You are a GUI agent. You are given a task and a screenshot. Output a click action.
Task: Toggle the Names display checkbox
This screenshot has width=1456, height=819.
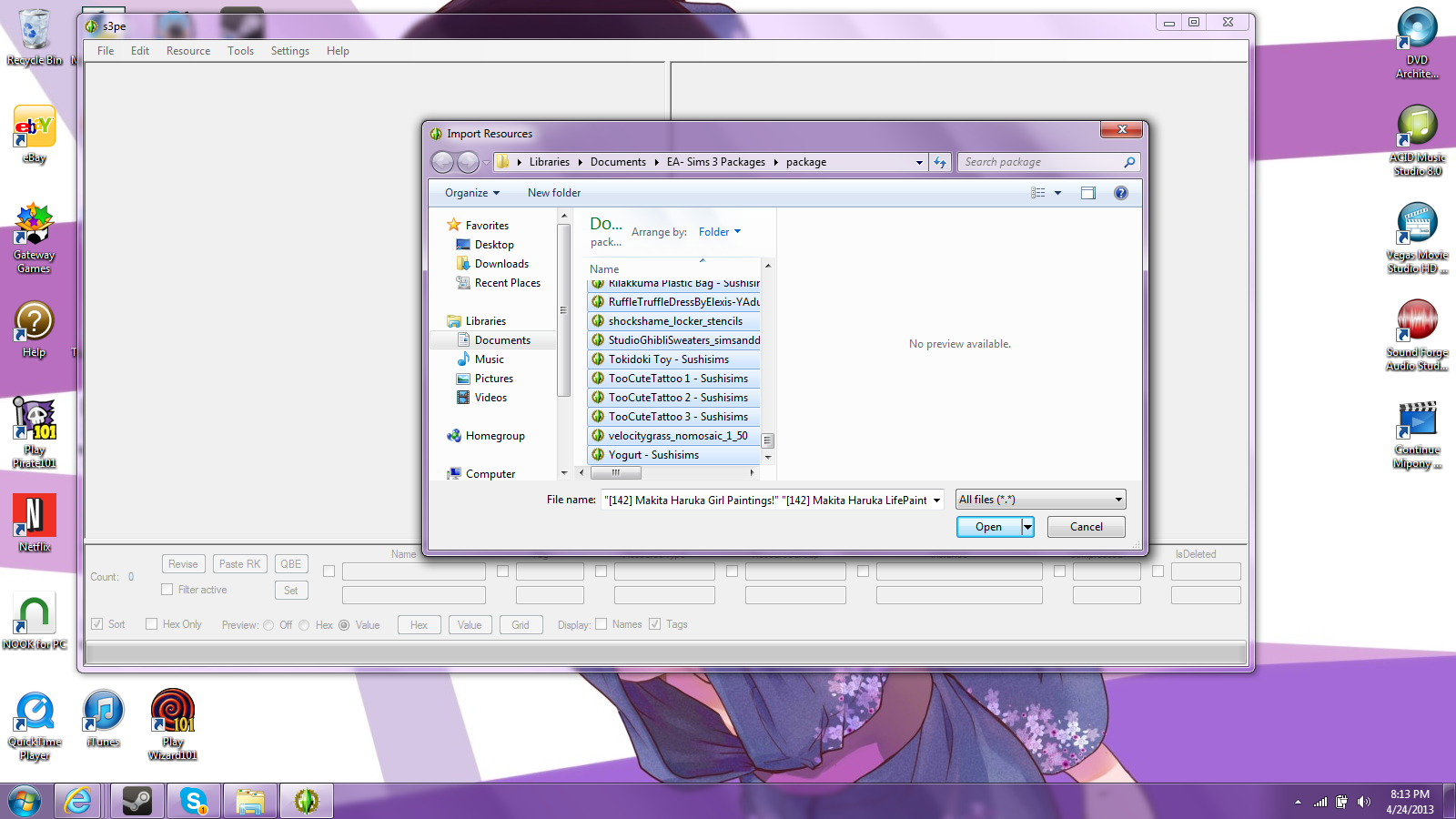601,624
